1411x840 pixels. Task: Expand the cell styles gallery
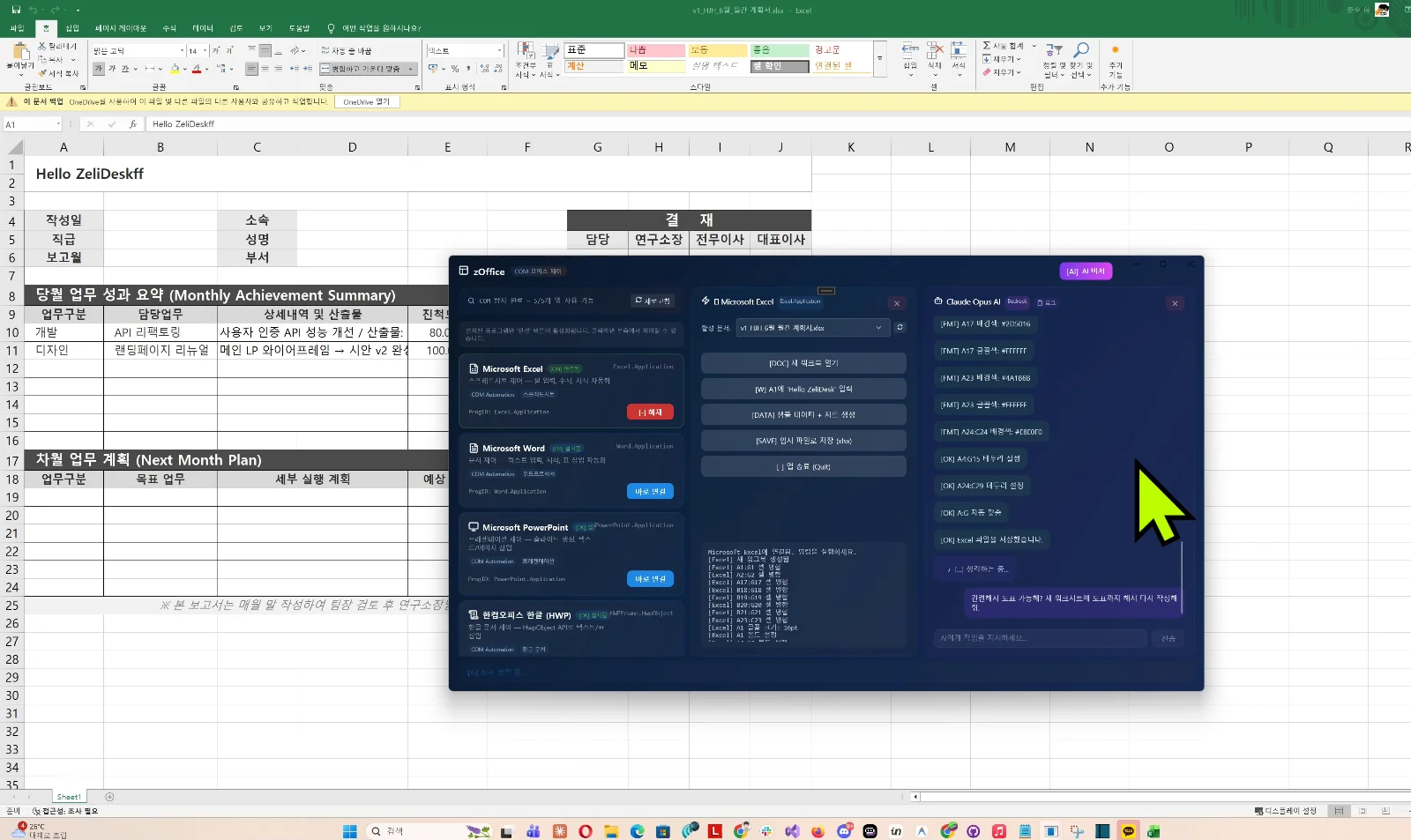point(879,59)
